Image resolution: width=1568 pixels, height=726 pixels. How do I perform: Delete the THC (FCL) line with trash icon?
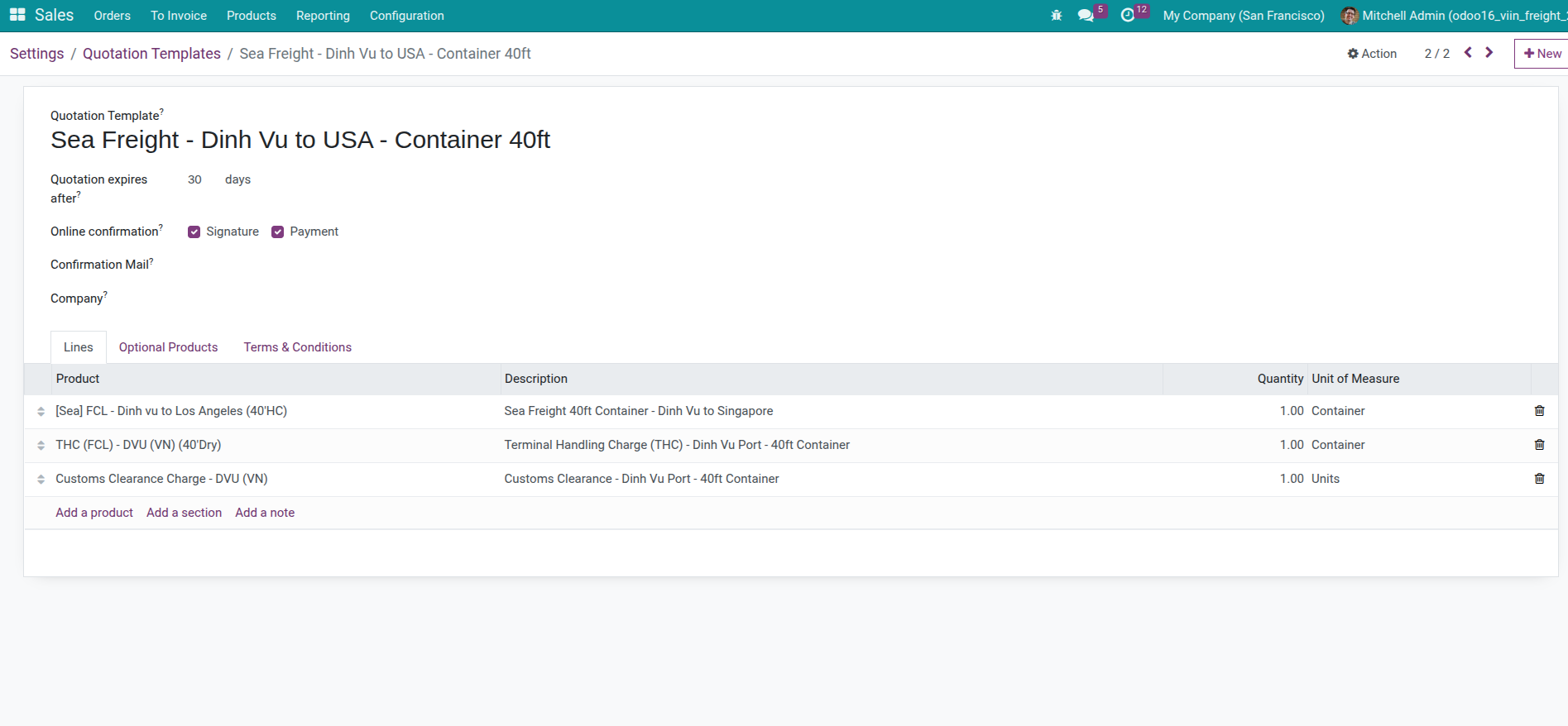pos(1539,445)
